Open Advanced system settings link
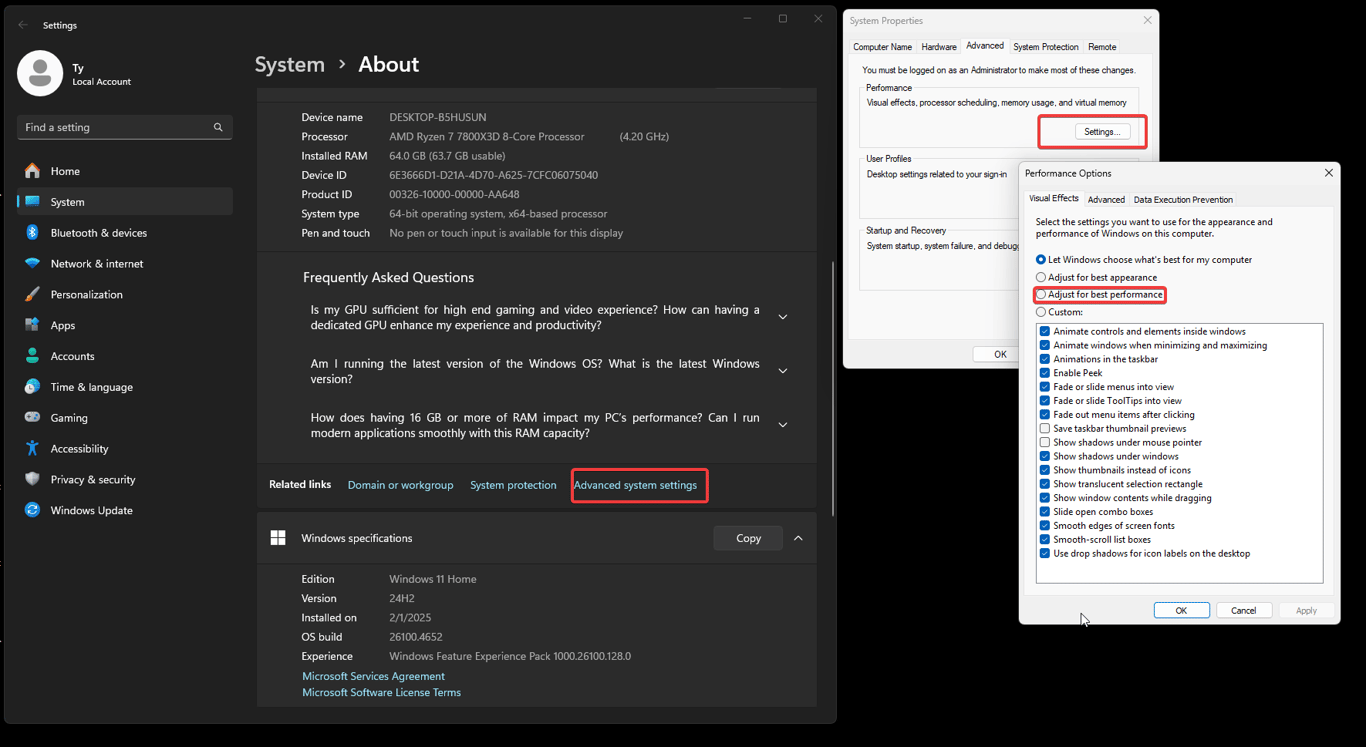This screenshot has width=1366, height=747. pos(635,485)
